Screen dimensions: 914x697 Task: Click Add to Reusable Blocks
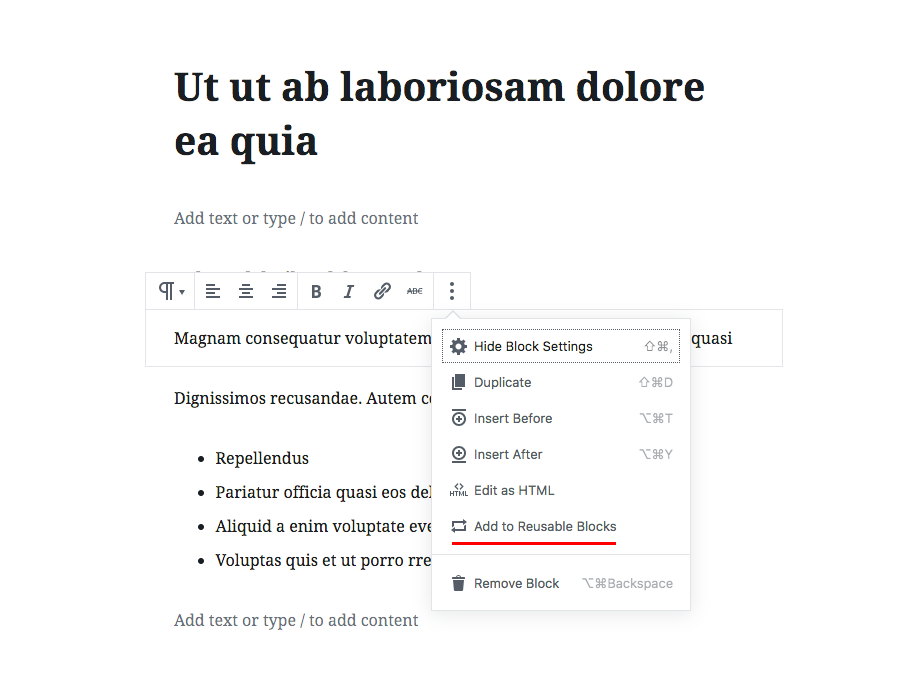561,527
